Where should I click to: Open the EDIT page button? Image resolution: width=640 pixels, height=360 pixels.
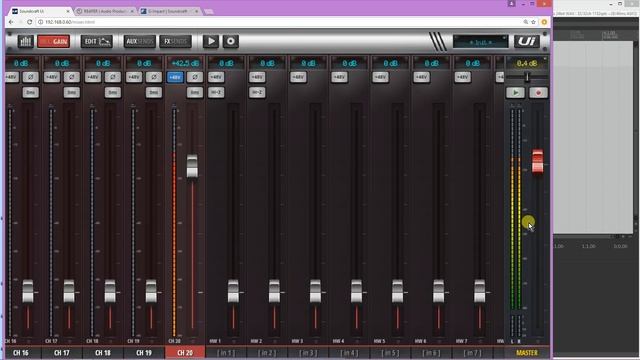(x=97, y=41)
